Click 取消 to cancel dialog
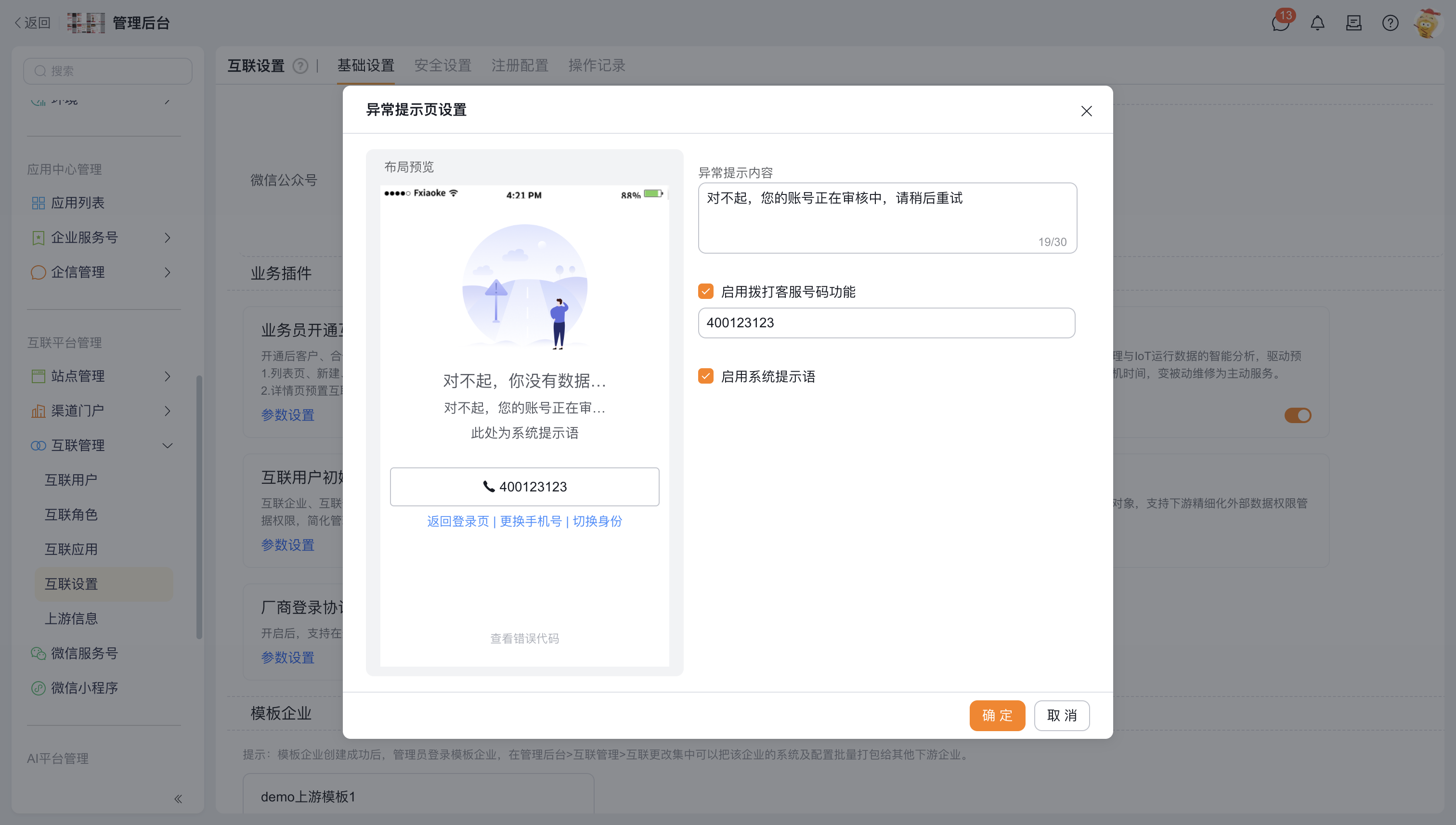The width and height of the screenshot is (1456, 825). (1062, 715)
